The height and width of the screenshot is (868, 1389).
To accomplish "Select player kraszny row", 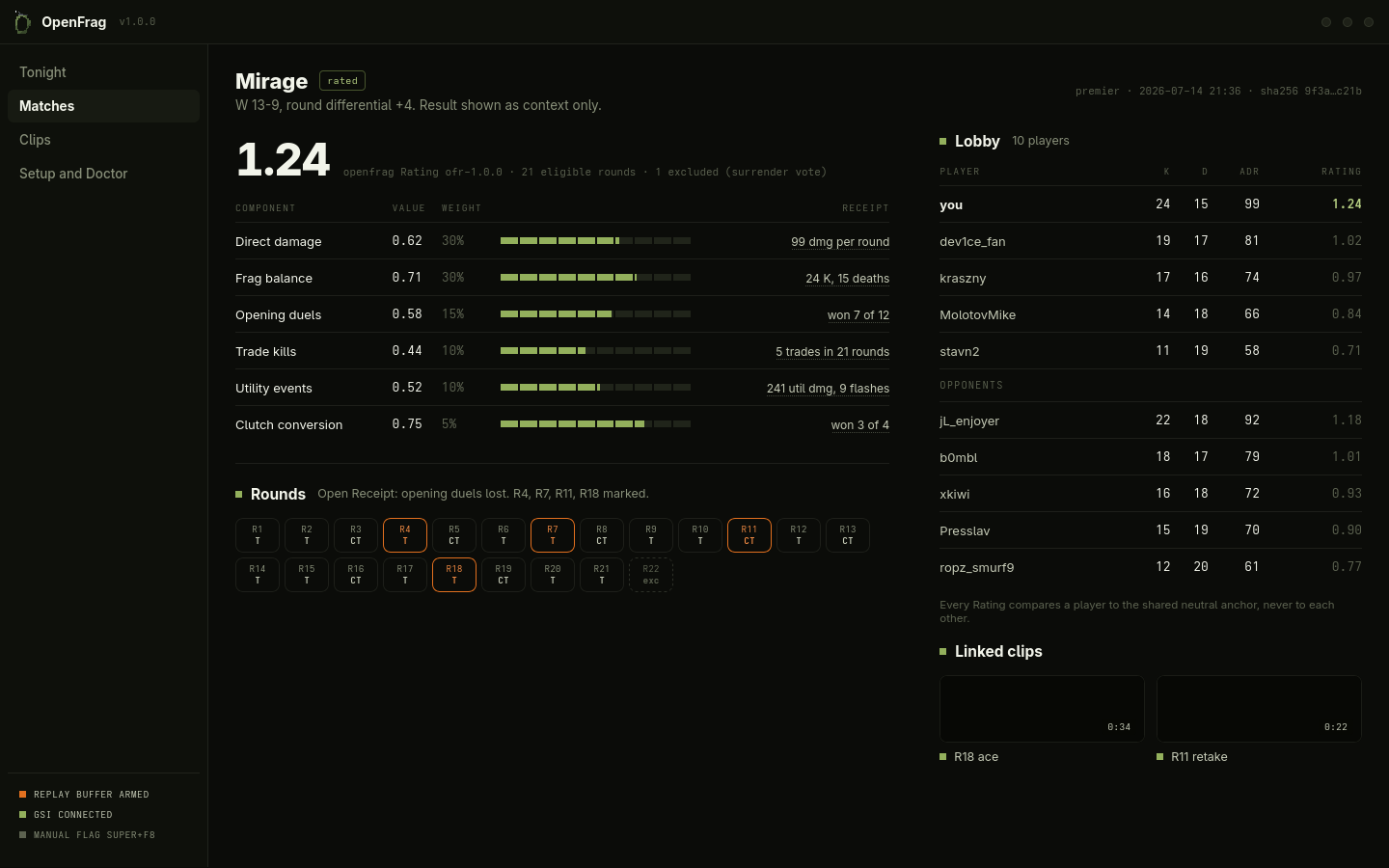I will pos(1151,278).
